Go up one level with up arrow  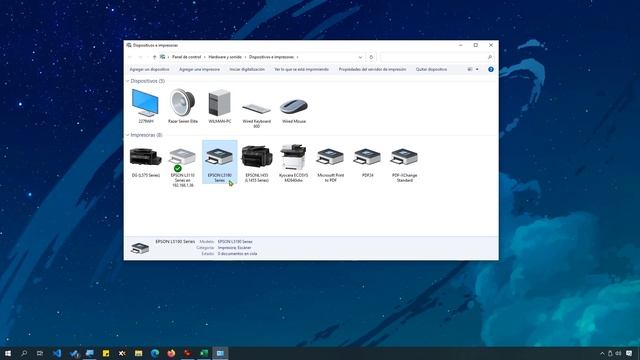click(x=154, y=57)
